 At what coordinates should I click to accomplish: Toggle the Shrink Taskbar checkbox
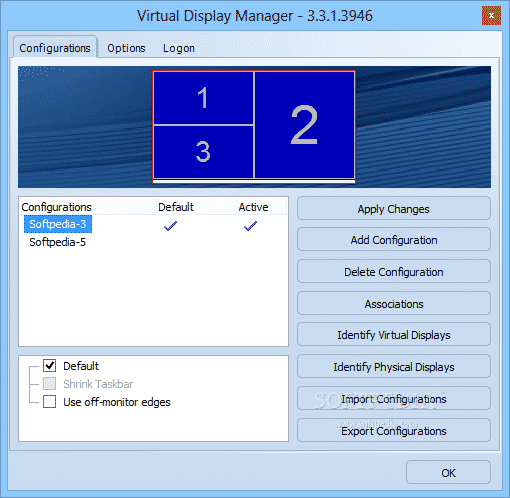49,384
